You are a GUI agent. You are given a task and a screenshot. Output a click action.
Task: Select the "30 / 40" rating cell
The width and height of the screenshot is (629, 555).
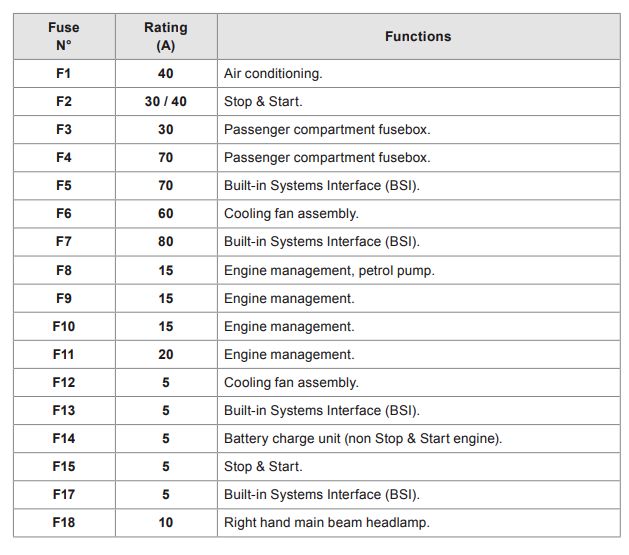(165, 101)
